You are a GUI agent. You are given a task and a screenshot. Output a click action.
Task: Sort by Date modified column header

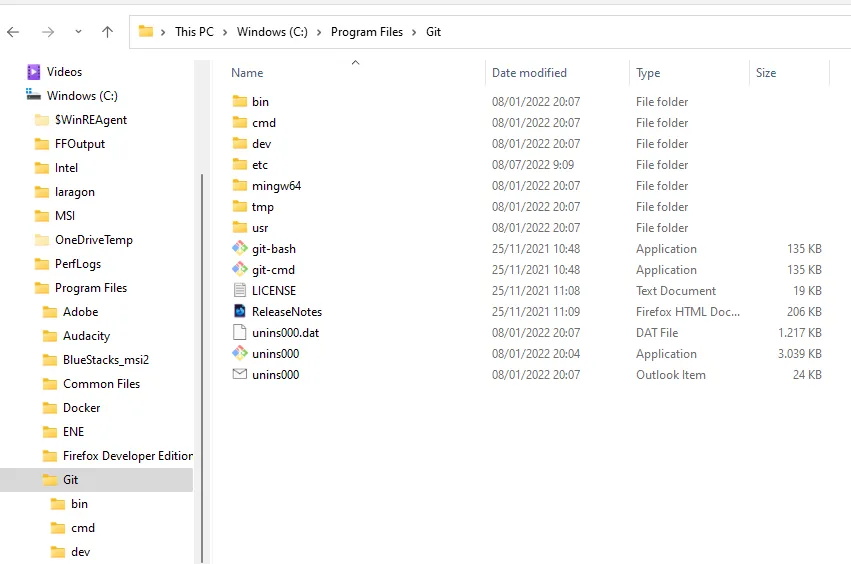tap(529, 73)
